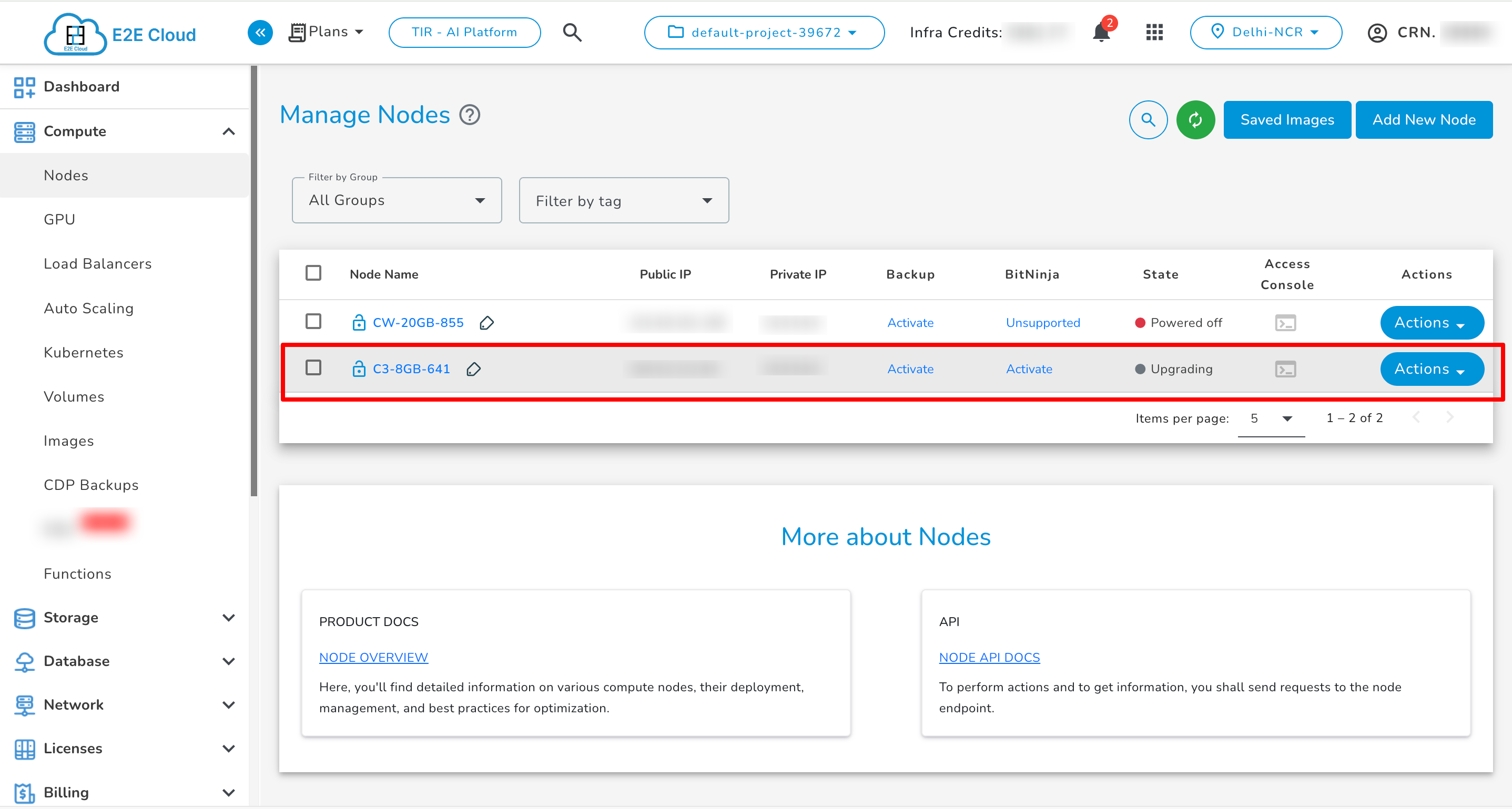Open the notifications bell icon
Viewport: 1512px width, 809px height.
click(1101, 32)
